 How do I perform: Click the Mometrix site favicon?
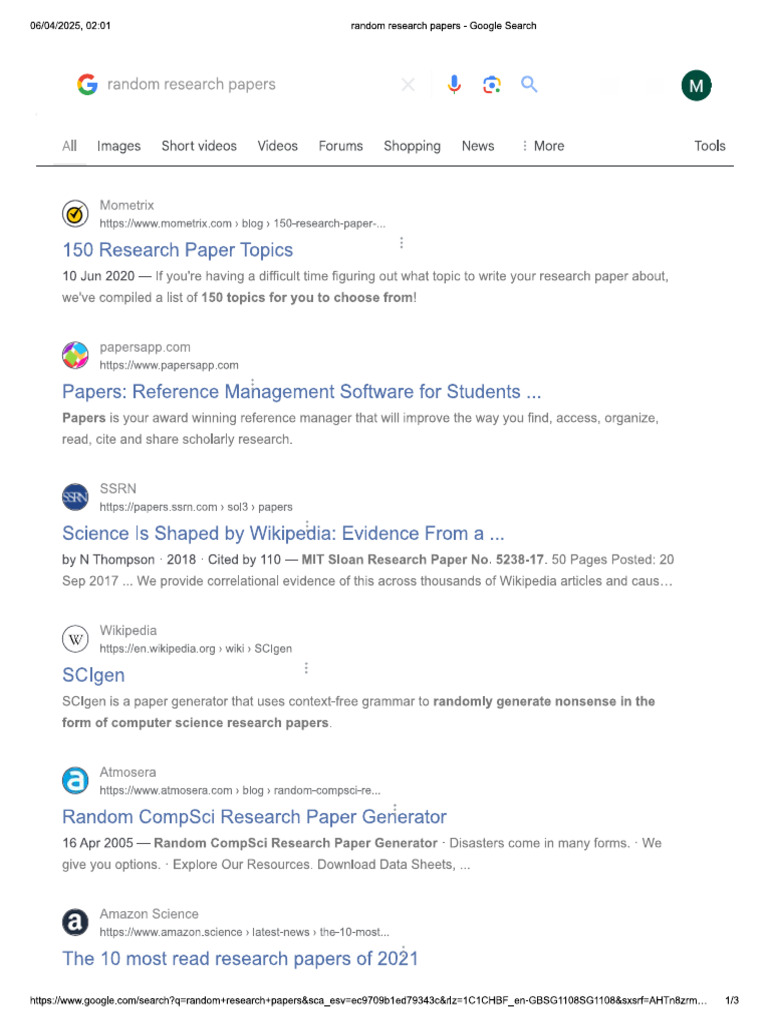pyautogui.click(x=75, y=214)
